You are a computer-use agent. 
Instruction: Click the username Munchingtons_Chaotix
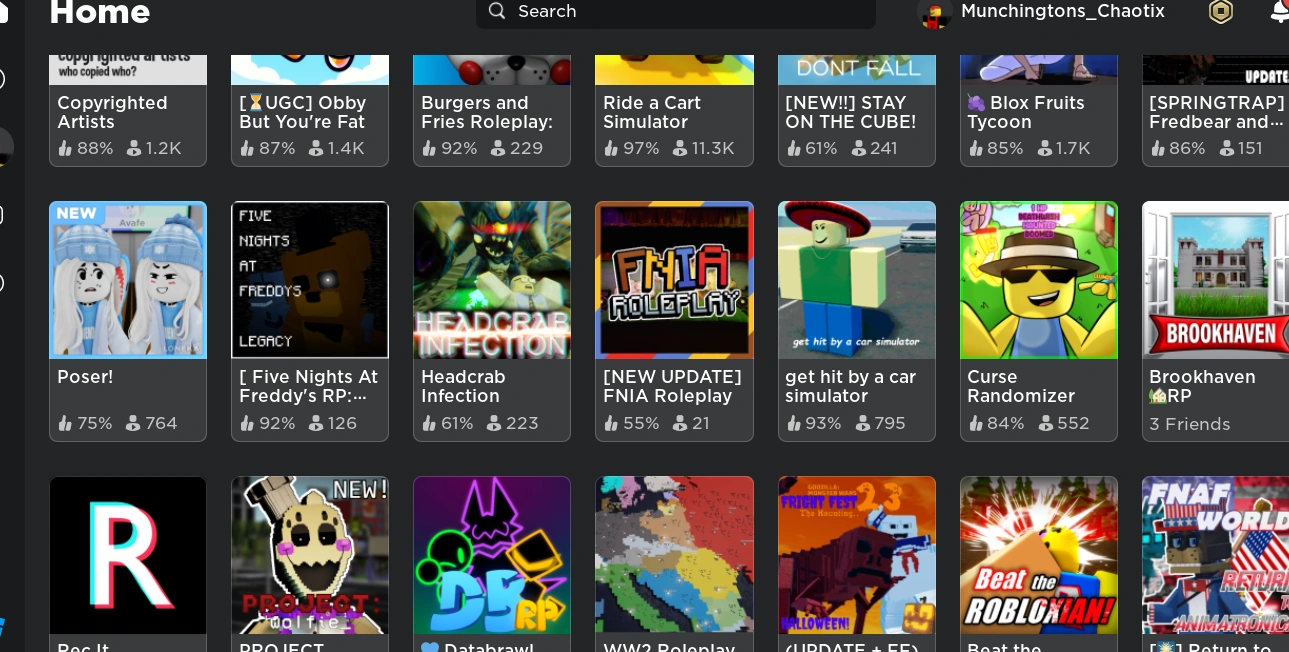tap(1063, 11)
